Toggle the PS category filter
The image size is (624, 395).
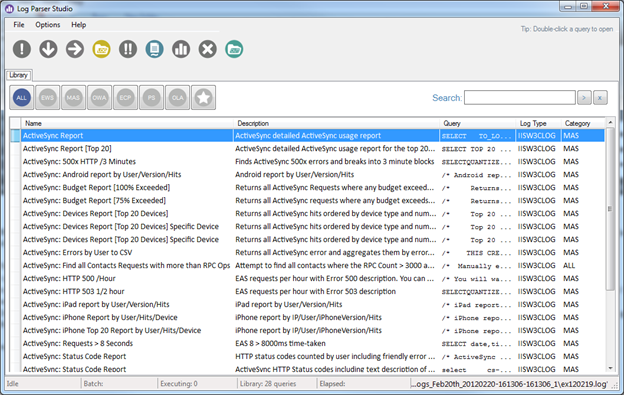[152, 97]
